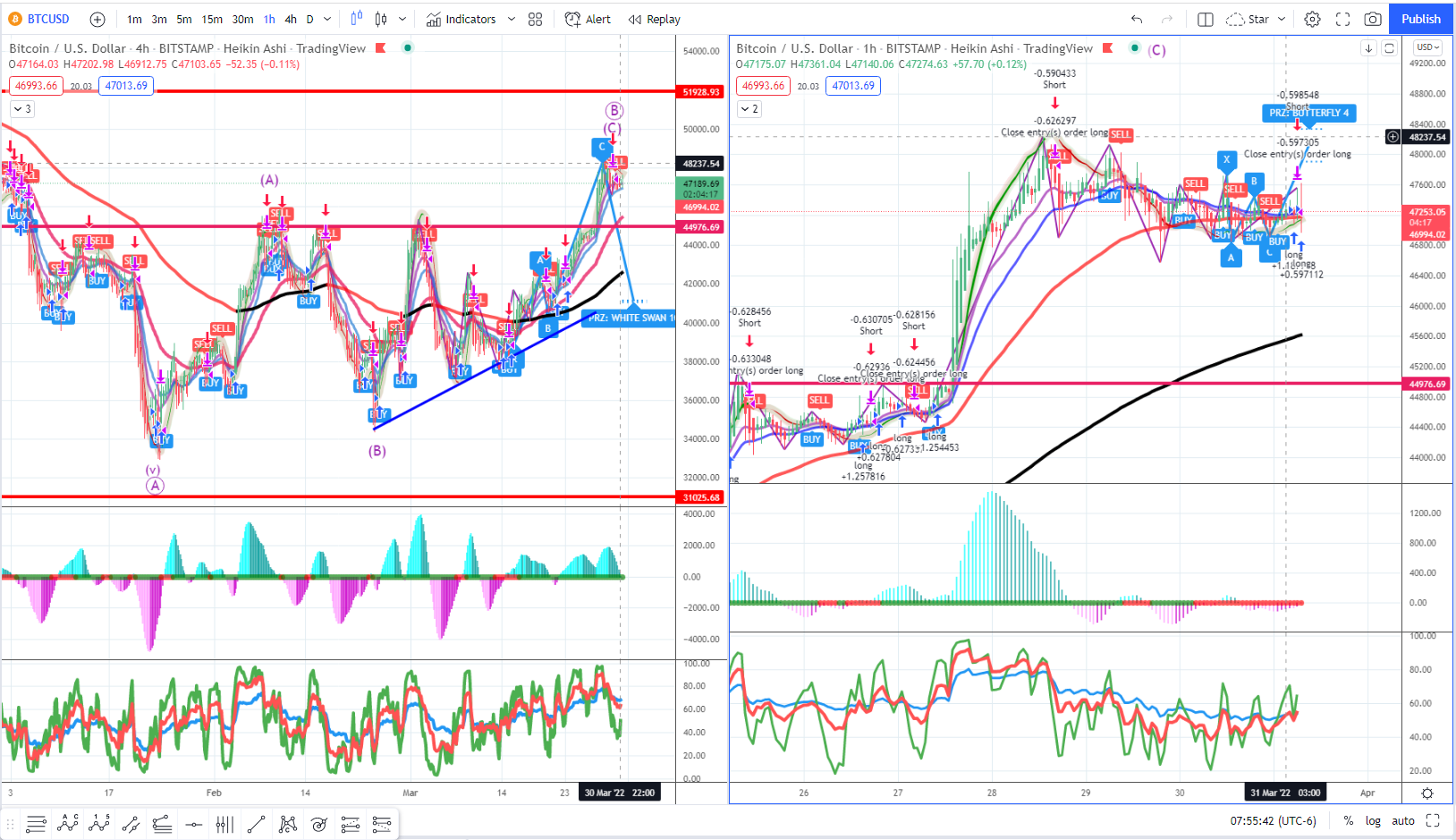The height and width of the screenshot is (840, 1456).
Task: Click the red flag on the 1h chart title
Action: (x=1107, y=48)
